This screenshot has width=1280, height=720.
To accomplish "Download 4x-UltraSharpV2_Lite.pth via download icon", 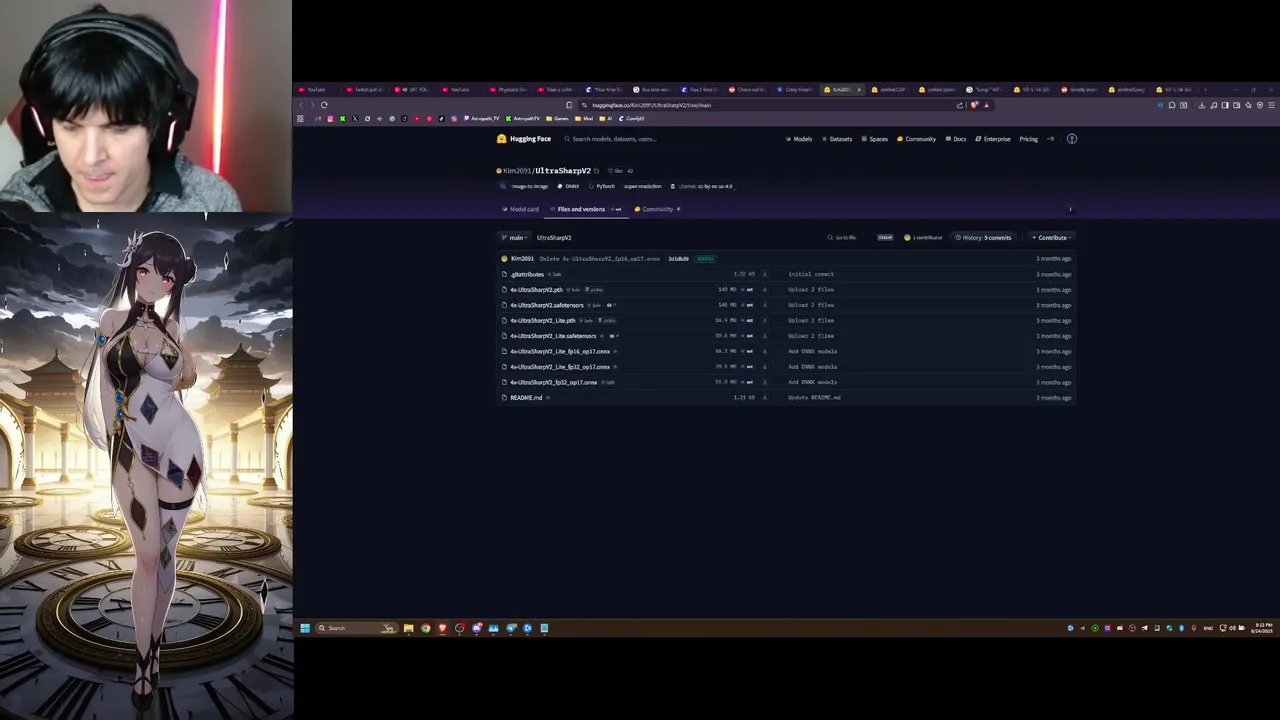I will pos(765,321).
